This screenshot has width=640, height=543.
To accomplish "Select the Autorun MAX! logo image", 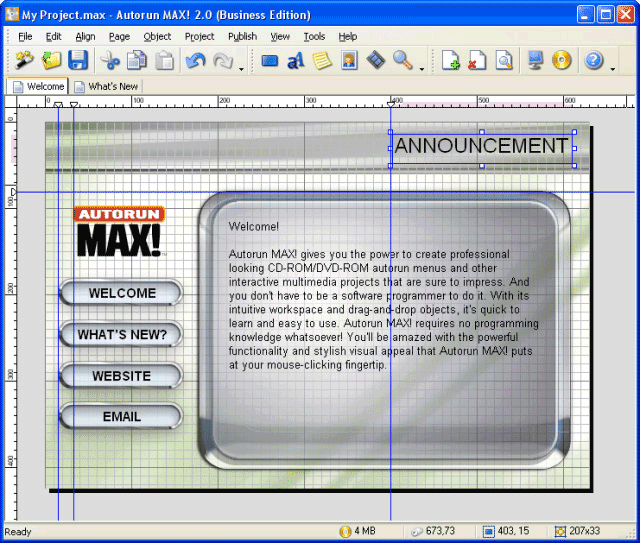I will coord(120,231).
